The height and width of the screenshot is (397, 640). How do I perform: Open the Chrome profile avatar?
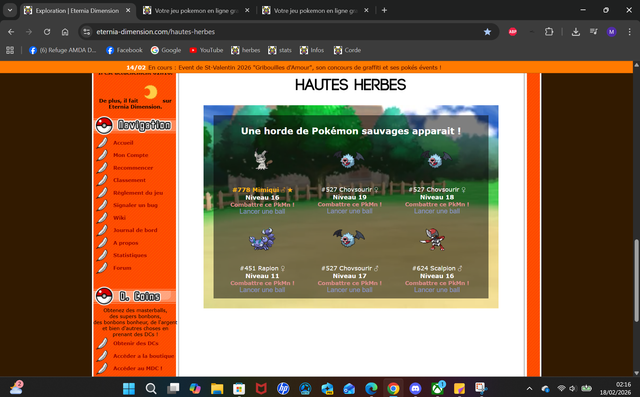[611, 32]
